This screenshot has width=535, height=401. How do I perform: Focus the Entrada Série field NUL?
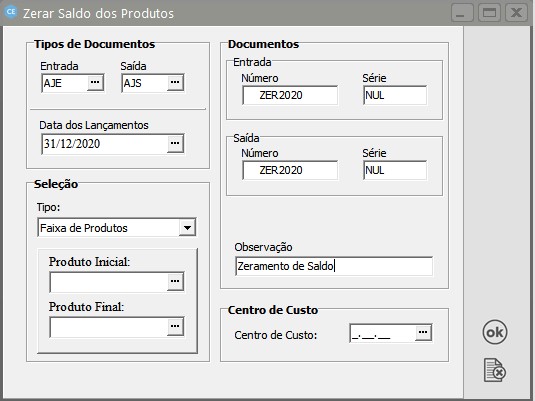tap(395, 95)
